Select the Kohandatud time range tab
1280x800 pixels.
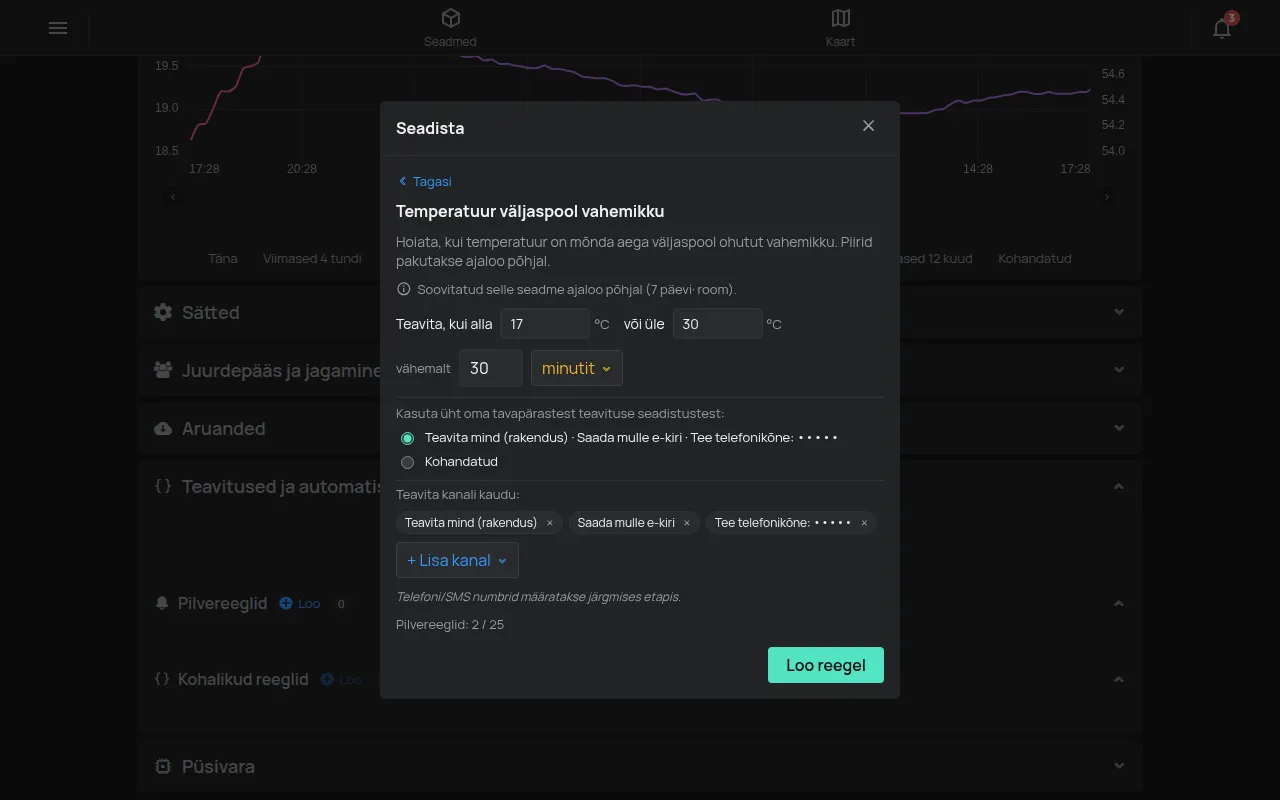click(x=1035, y=258)
